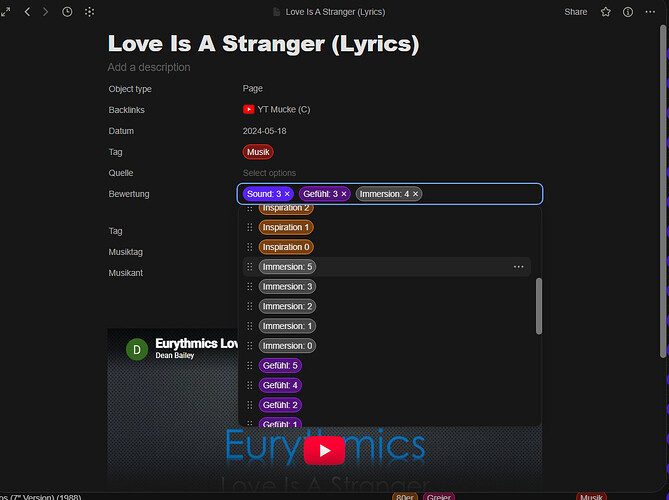Select the Immersion: 2 option
Image resolution: width=669 pixels, height=500 pixels.
pos(287,306)
